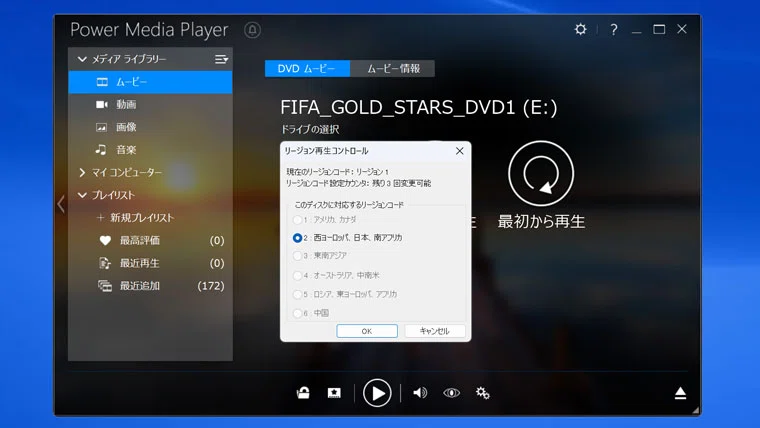Click キャンセル button in dialog
The height and width of the screenshot is (428, 760).
[435, 331]
